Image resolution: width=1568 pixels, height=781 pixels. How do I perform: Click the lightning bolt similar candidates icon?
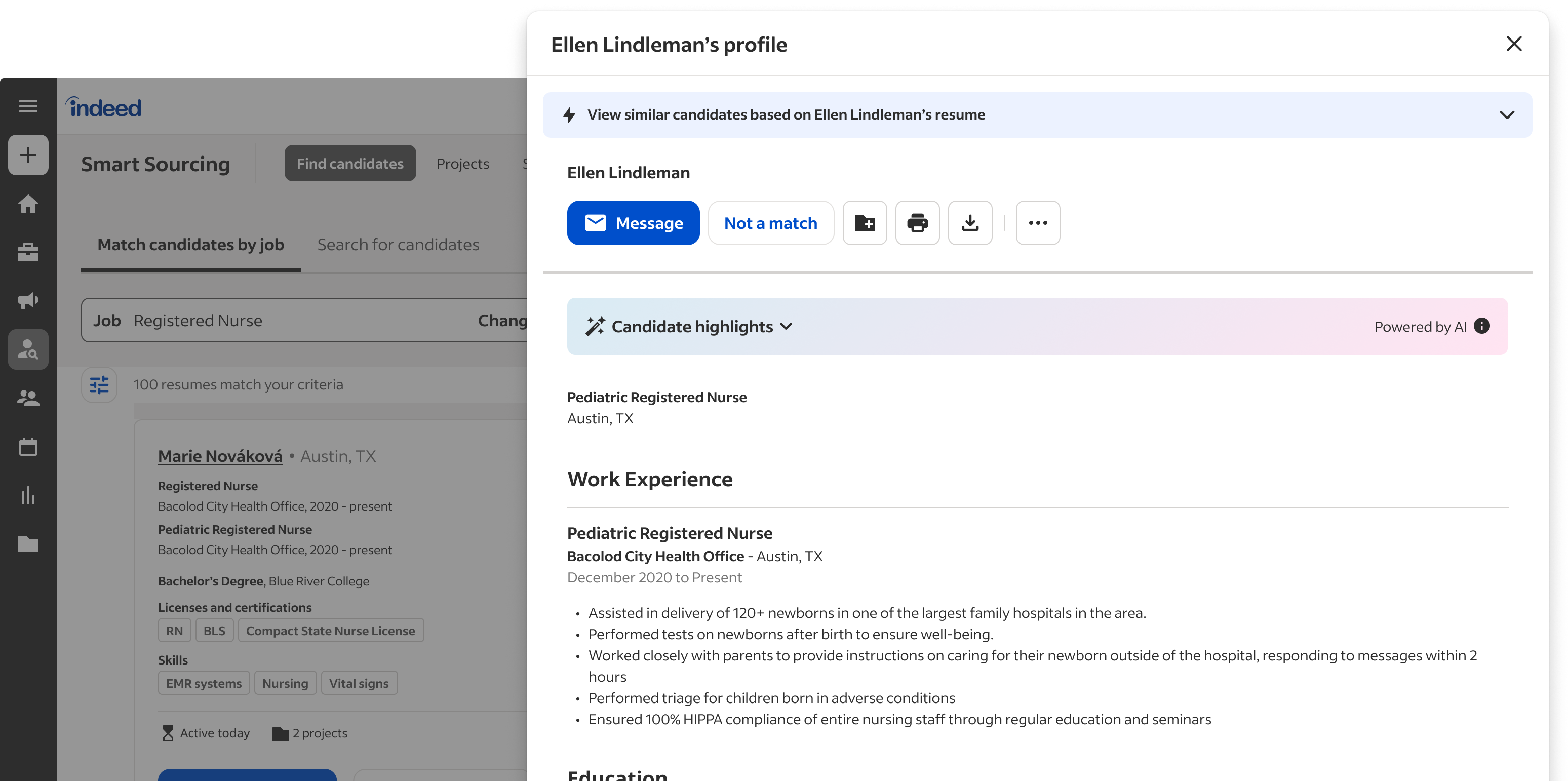pos(569,115)
